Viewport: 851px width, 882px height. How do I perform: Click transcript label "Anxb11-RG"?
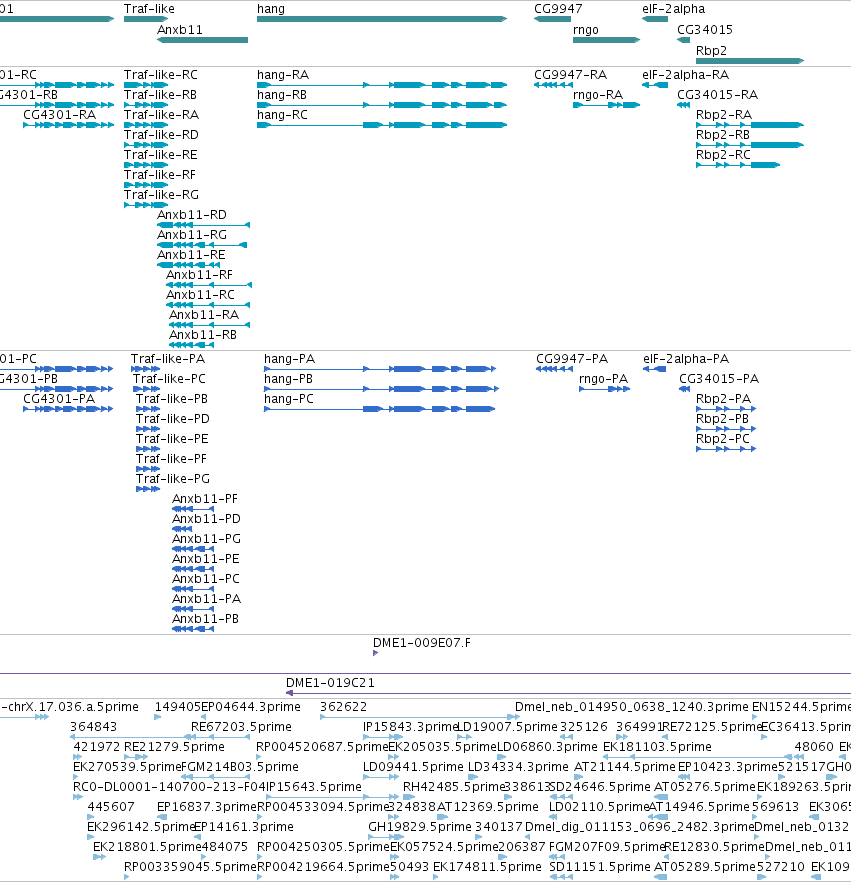(192, 235)
